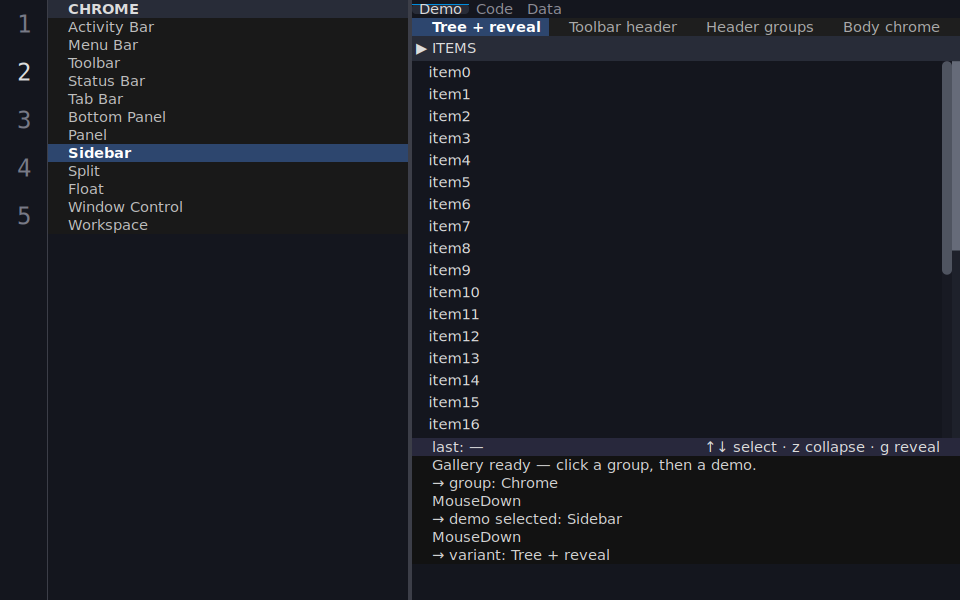The height and width of the screenshot is (600, 960).
Task: Open the Code tab
Action: 494,9
